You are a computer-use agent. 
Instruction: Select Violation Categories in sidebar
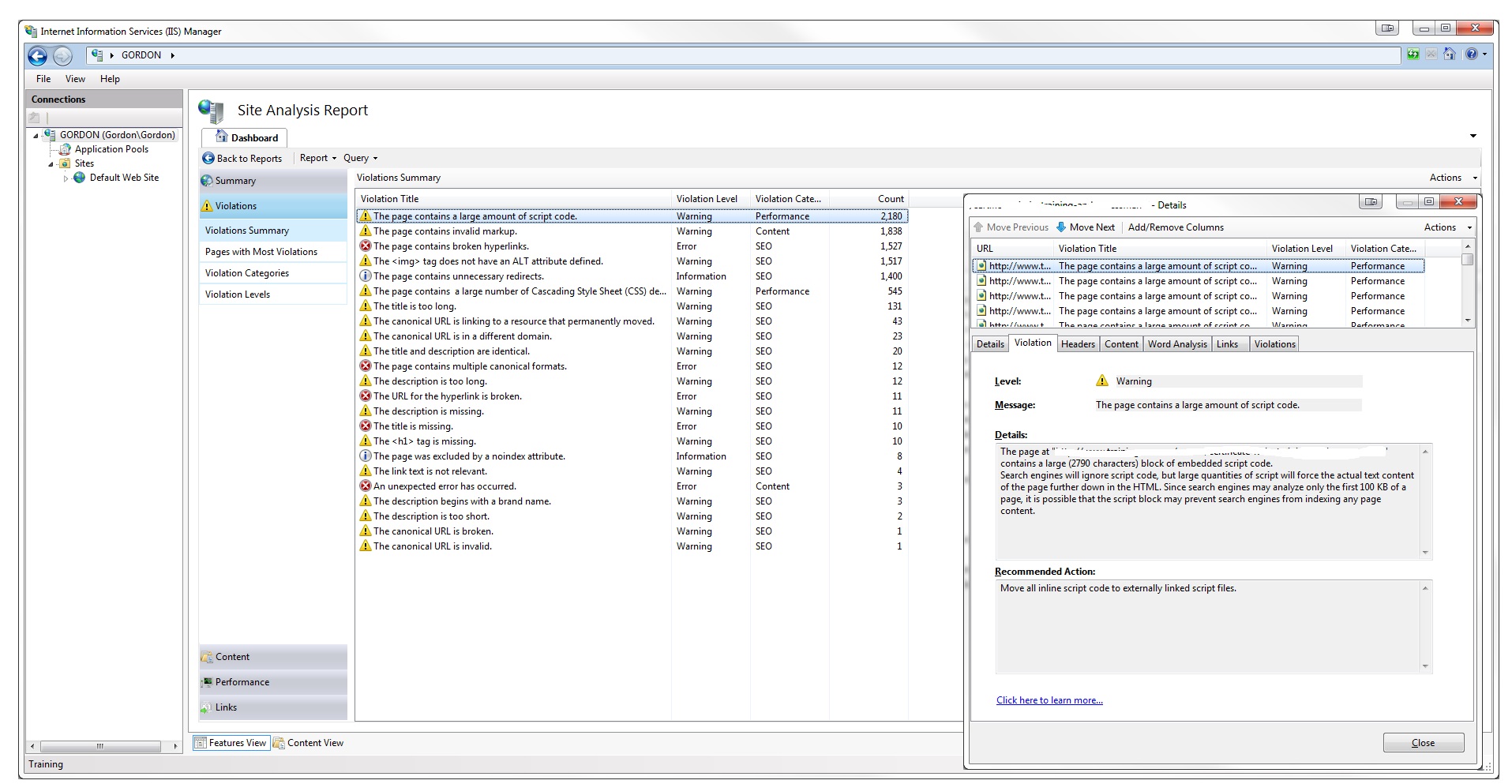tap(273, 273)
